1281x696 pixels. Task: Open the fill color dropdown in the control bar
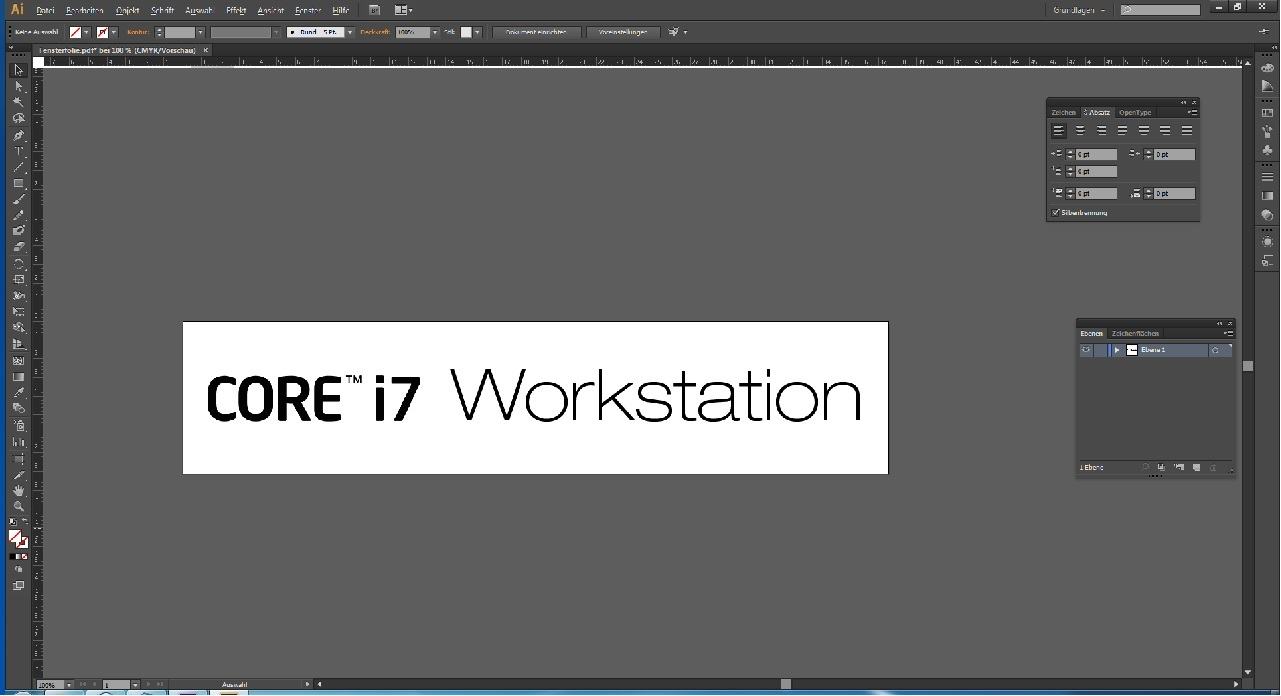click(x=87, y=32)
